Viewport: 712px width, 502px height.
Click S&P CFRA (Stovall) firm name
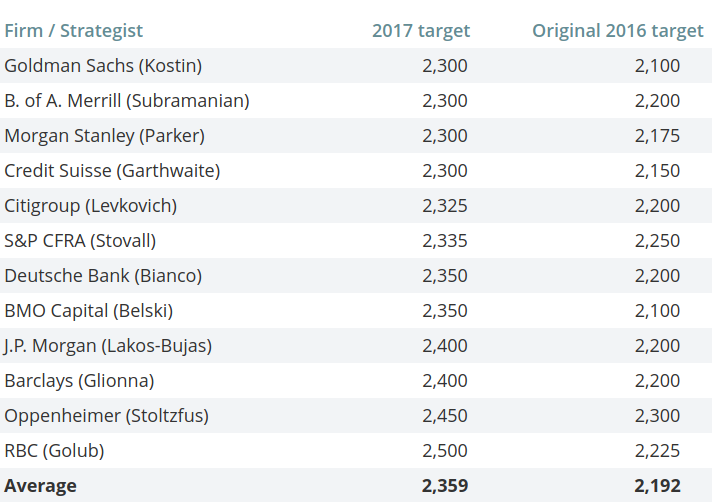(x=80, y=241)
